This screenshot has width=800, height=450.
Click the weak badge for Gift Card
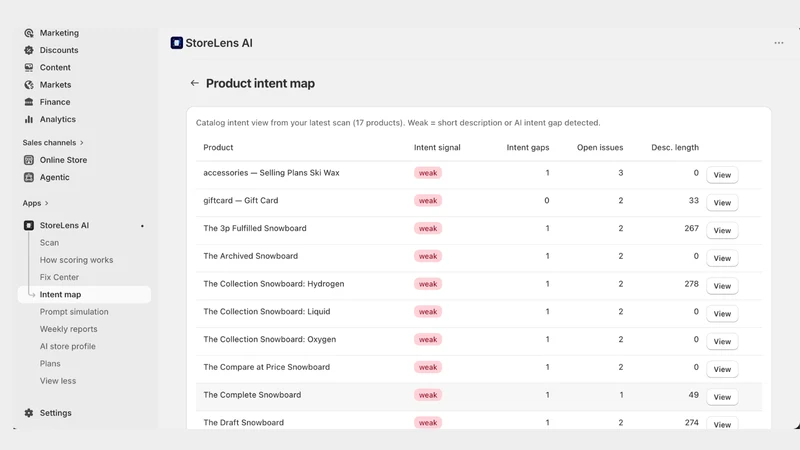point(428,201)
